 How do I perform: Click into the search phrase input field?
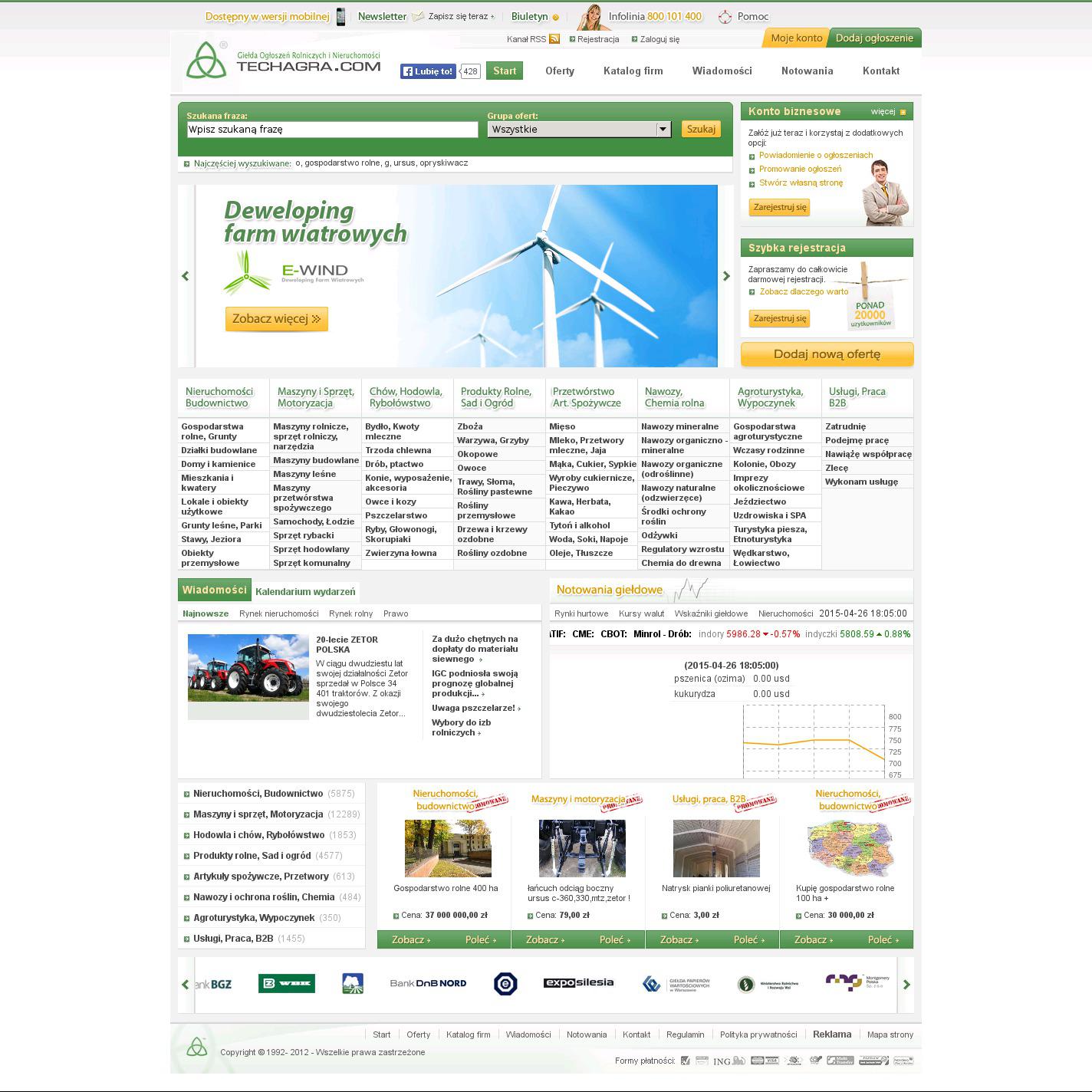click(332, 130)
